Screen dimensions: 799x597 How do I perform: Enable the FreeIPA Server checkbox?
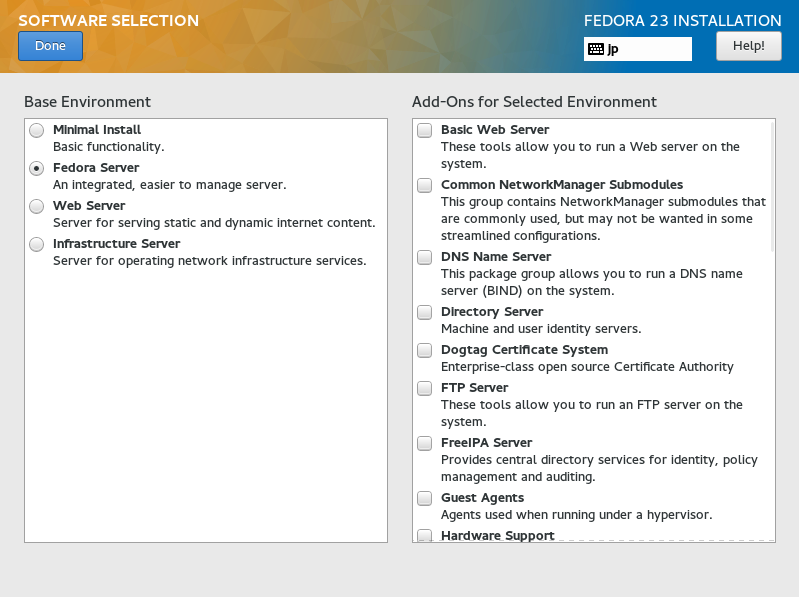pyautogui.click(x=424, y=443)
